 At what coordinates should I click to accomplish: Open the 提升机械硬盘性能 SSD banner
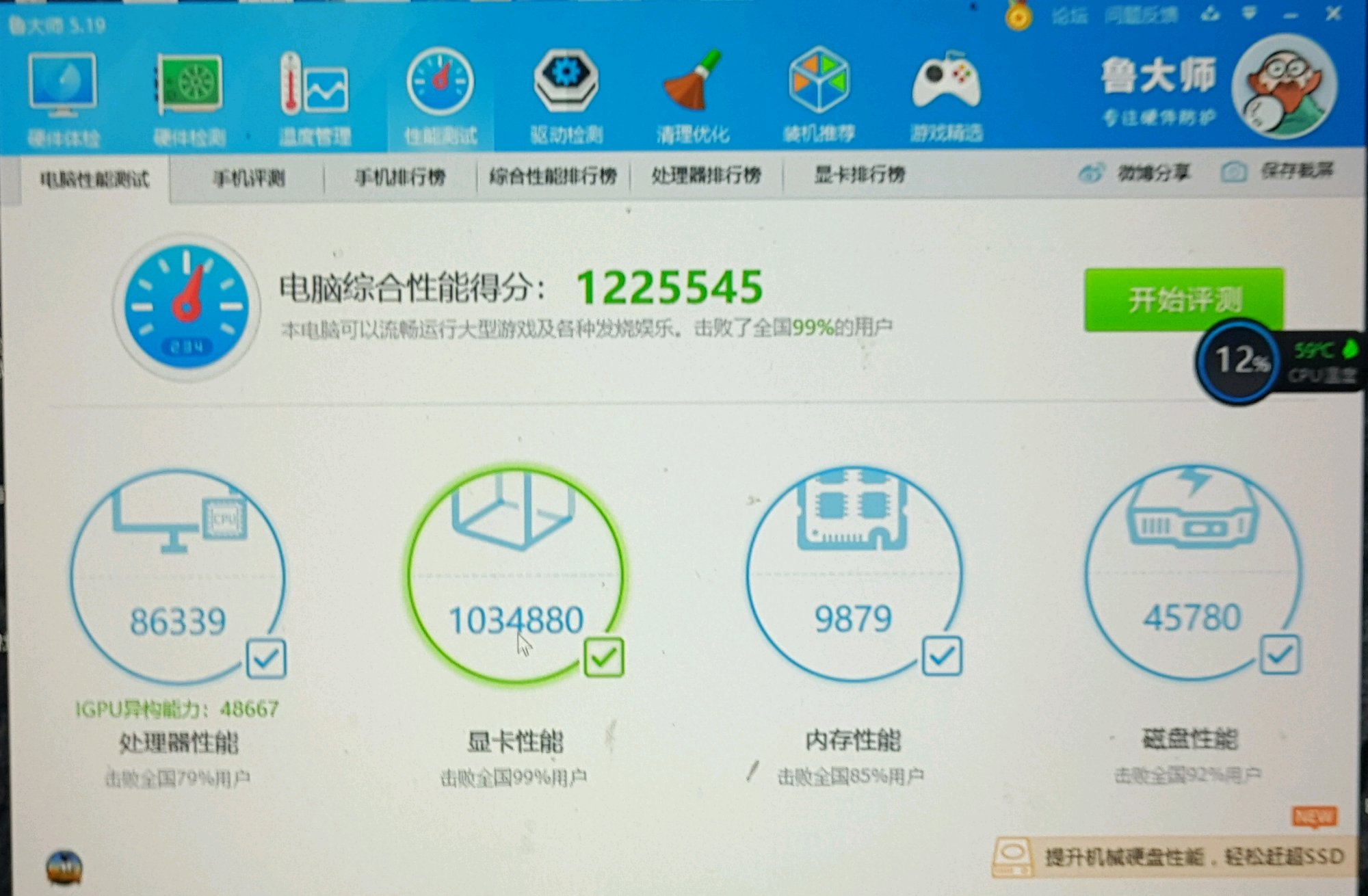click(x=1175, y=856)
